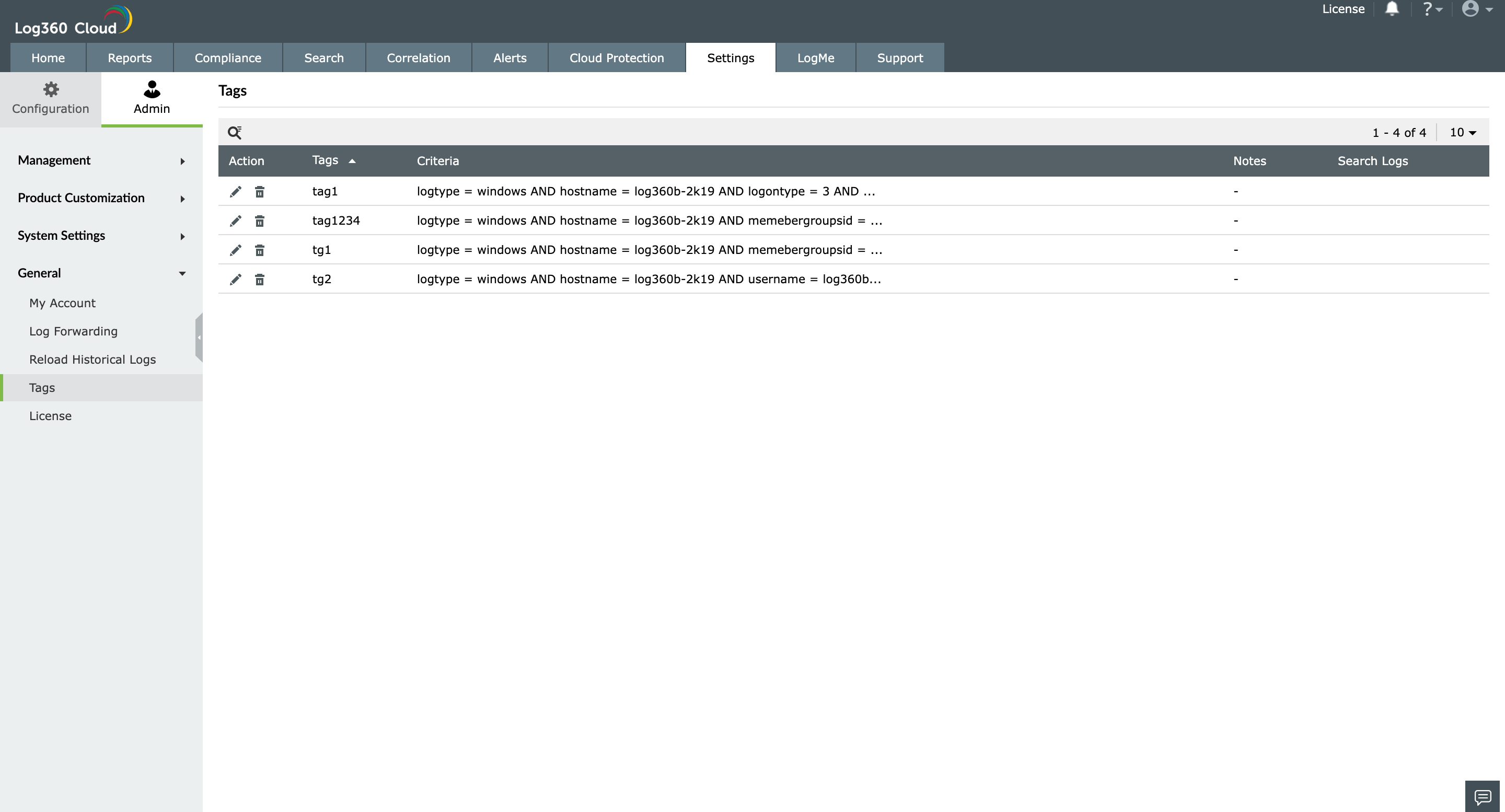Screen dimensions: 1505x812
Task: Open Log Forwarding in sidebar
Action: (74, 331)
